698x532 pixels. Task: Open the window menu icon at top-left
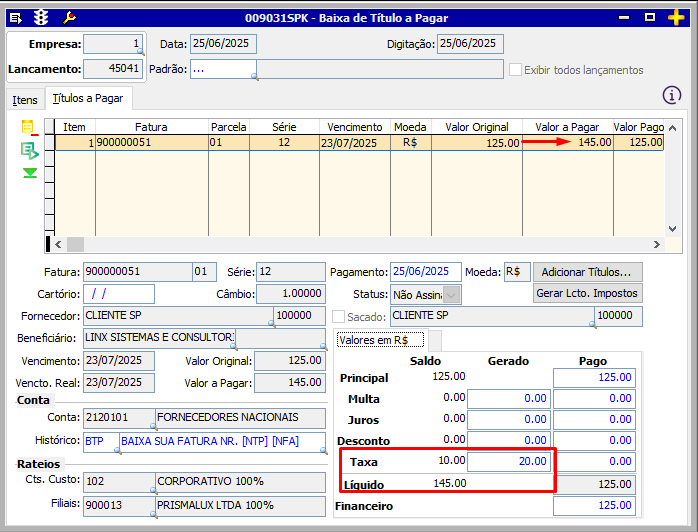point(15,17)
